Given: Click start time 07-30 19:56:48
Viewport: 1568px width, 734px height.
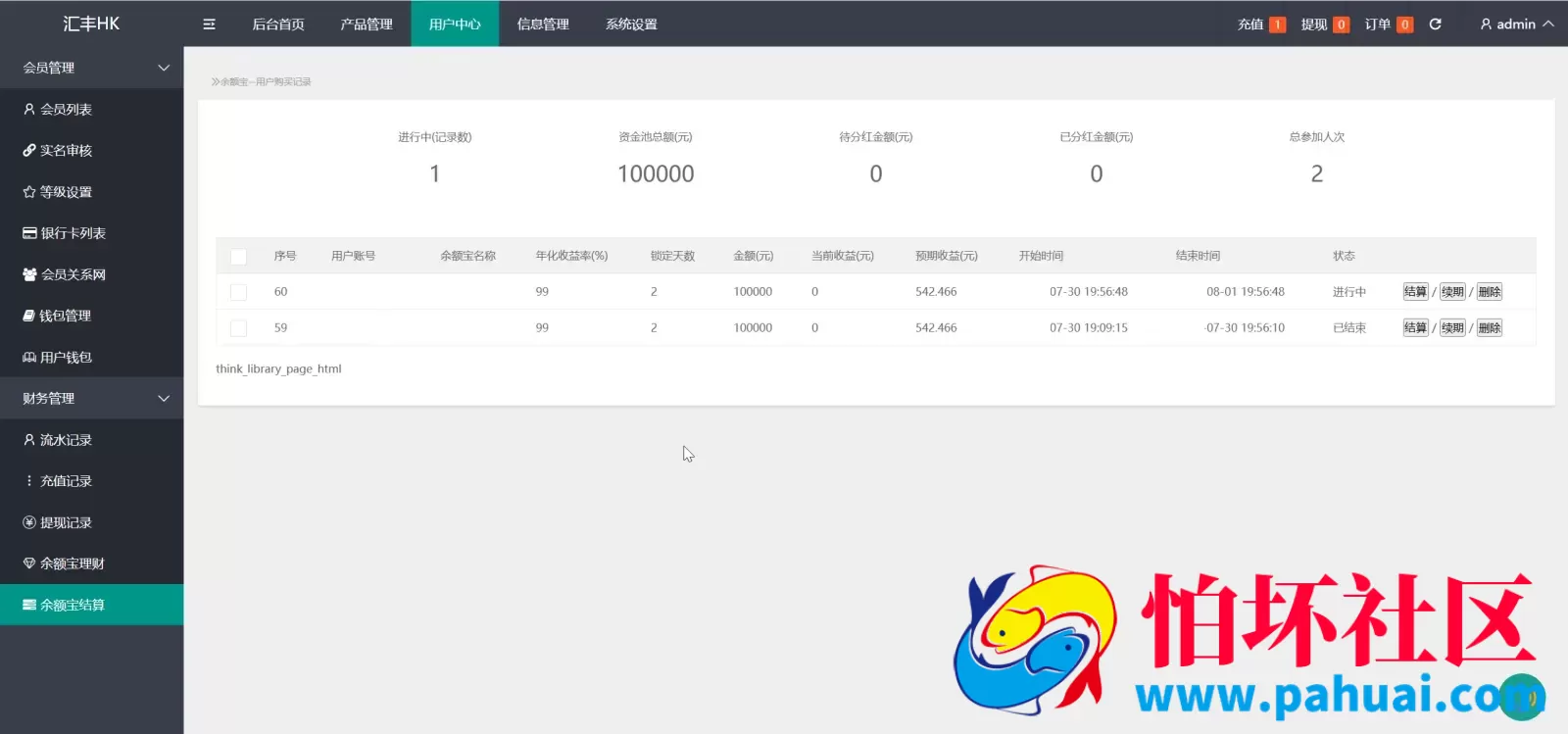Looking at the screenshot, I should click(1089, 292).
